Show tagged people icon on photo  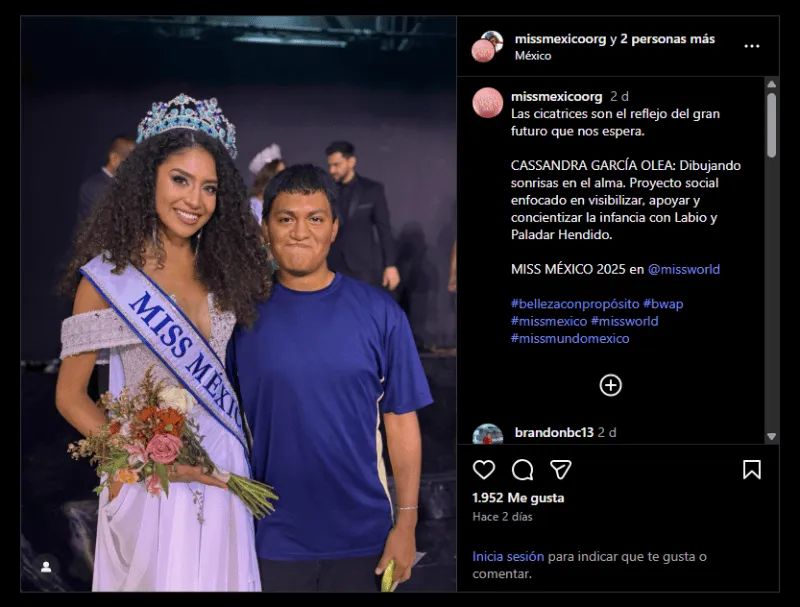coord(46,566)
